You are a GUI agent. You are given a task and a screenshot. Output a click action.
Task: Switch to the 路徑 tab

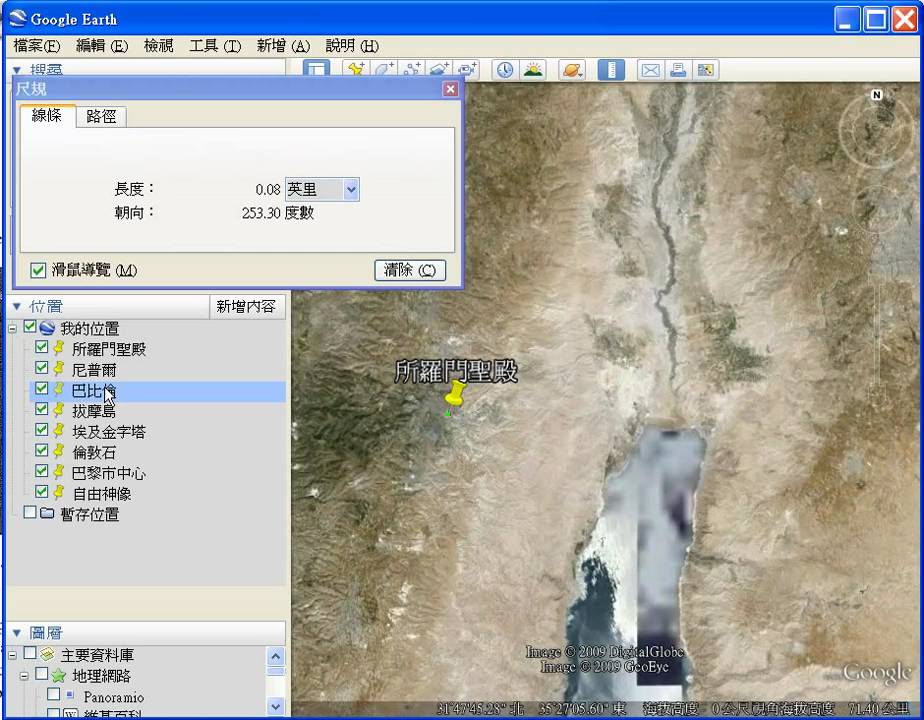(x=101, y=117)
